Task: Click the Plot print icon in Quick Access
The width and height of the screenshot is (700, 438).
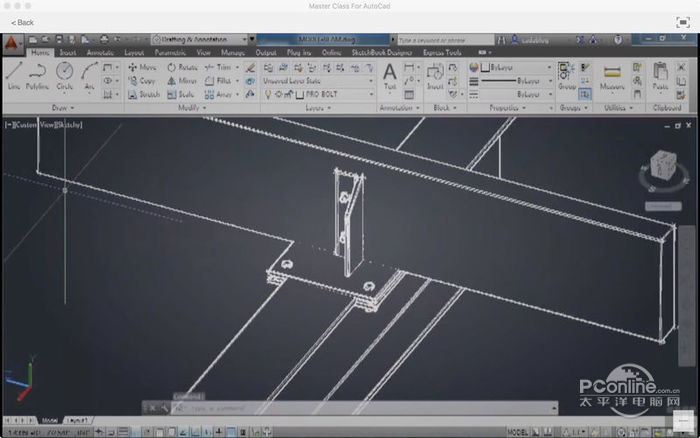Action: (104, 39)
